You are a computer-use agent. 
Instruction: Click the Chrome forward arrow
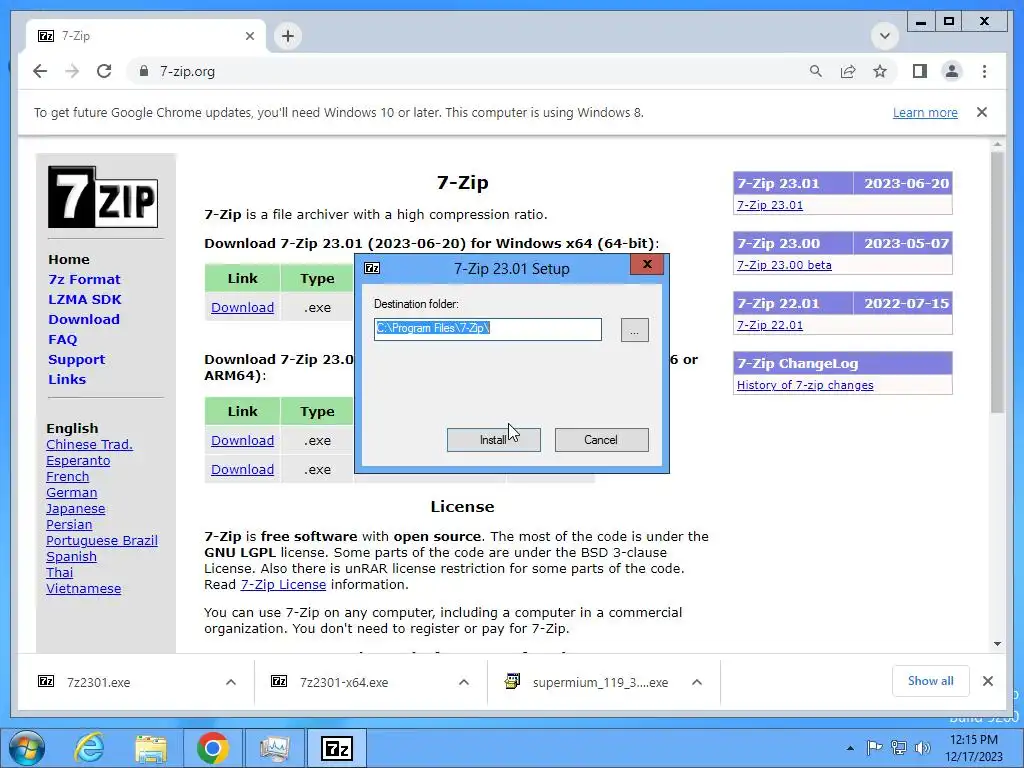(72, 71)
